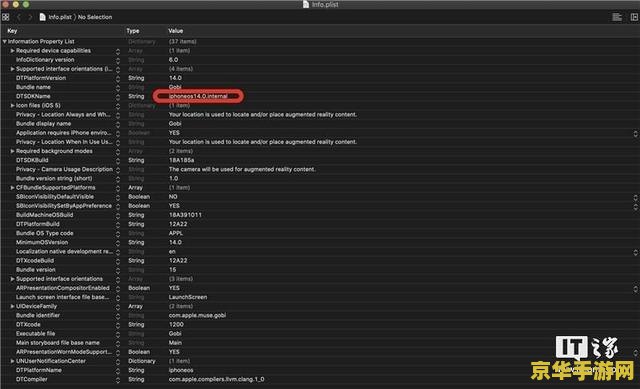640x389 pixels.
Task: Select the InfoDictionary version key
Action: coord(45,60)
